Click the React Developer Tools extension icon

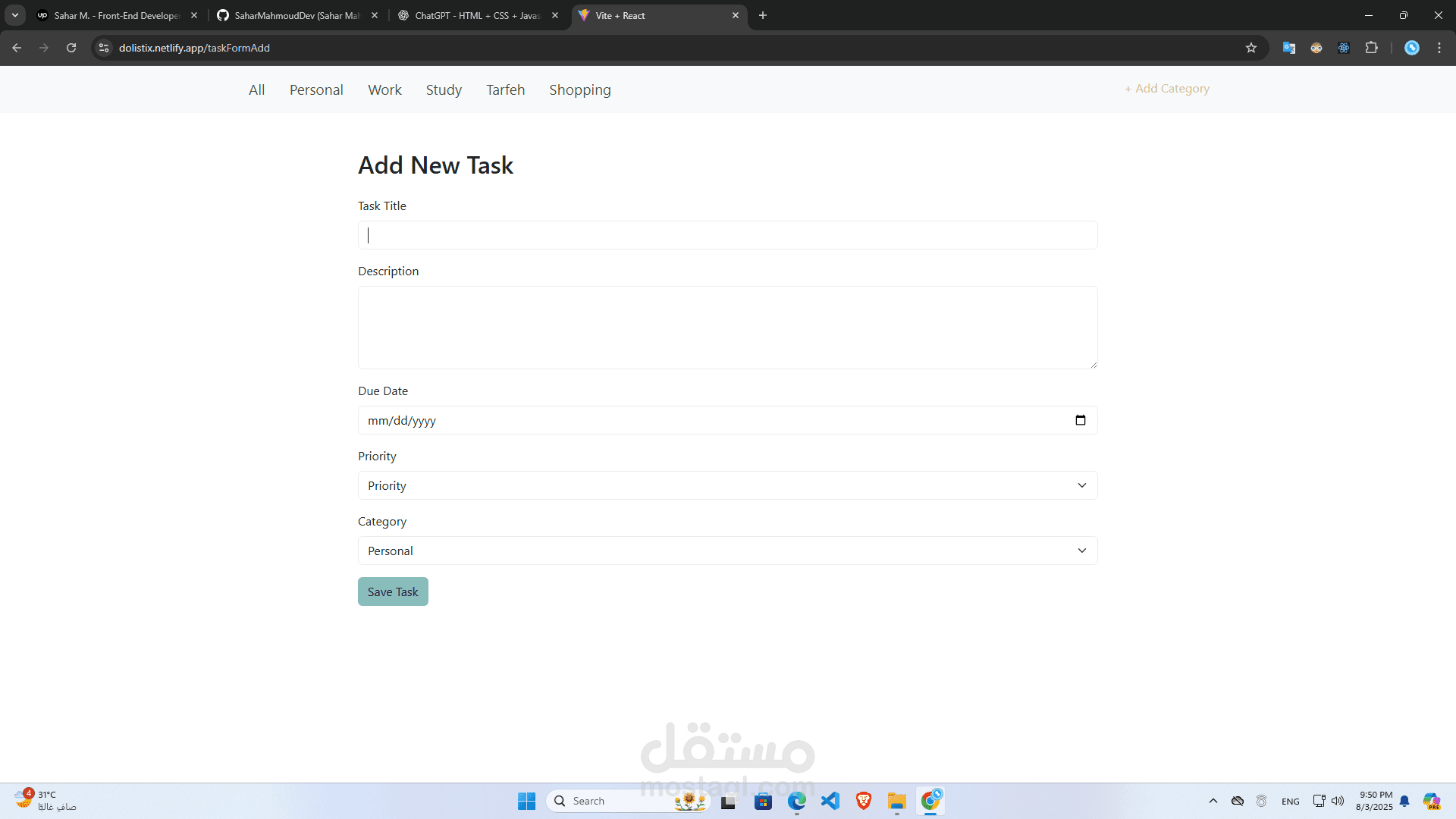pos(1344,48)
